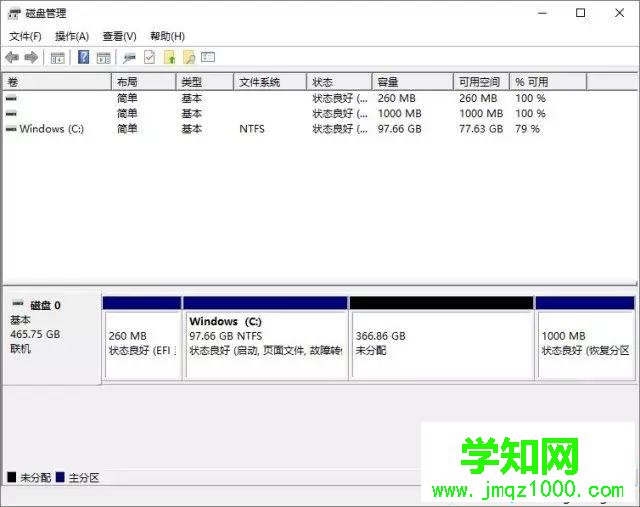This screenshot has height=507, width=640.
Task: Click the drive icon next to Windows (C:)
Action: (x=11, y=129)
